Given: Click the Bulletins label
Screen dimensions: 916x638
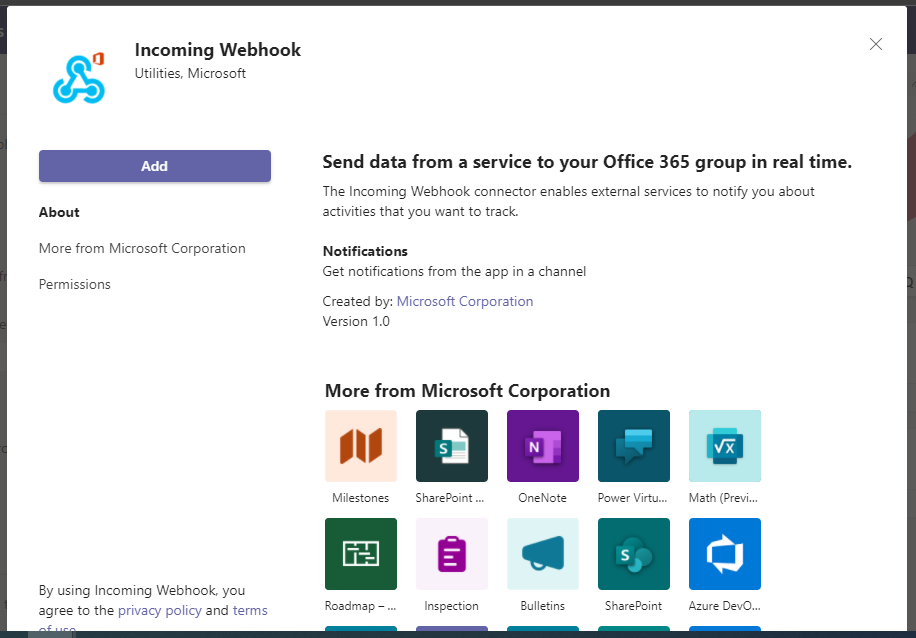Looking at the screenshot, I should 543,606.
